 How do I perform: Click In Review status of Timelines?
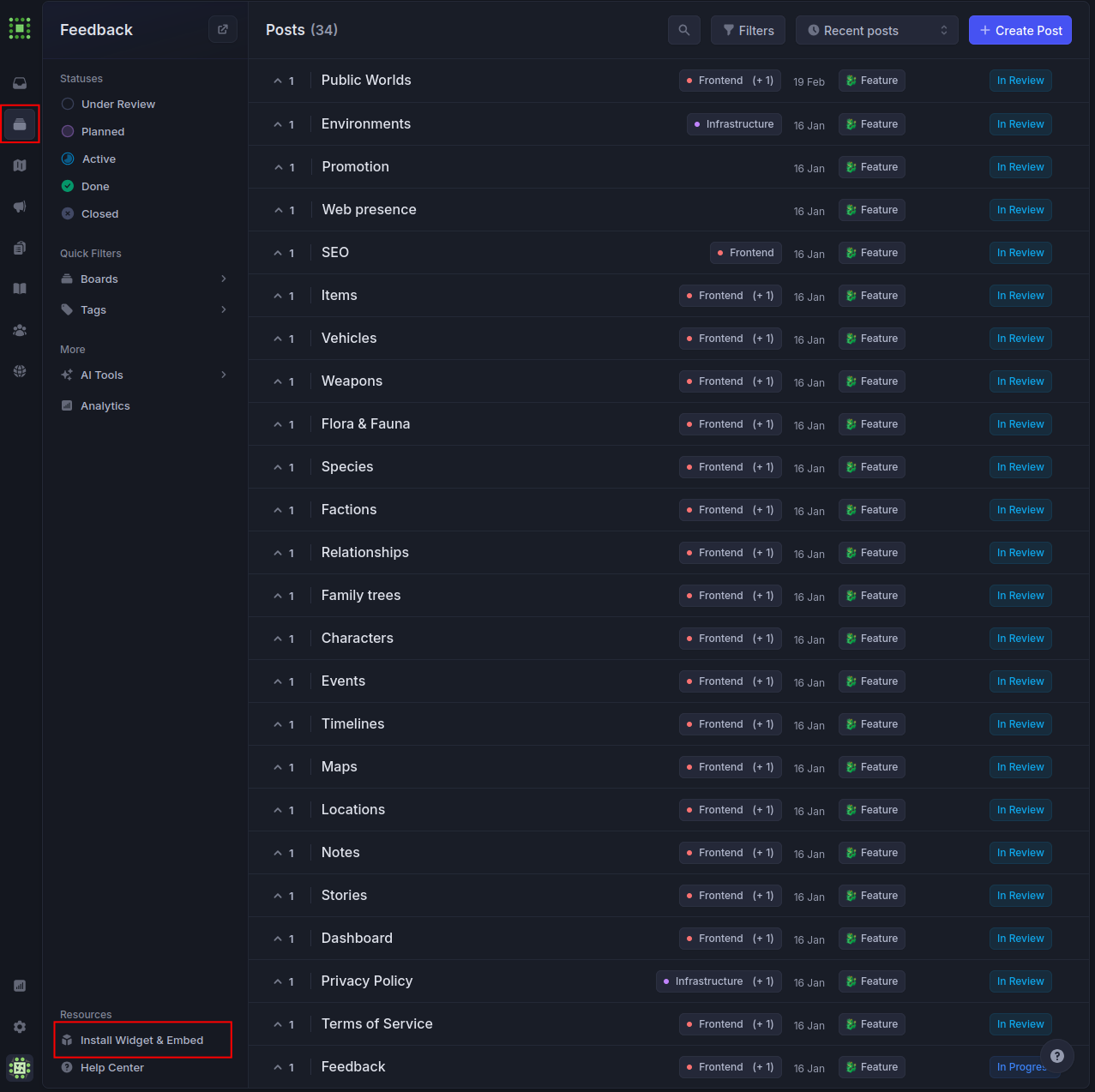tap(1020, 724)
